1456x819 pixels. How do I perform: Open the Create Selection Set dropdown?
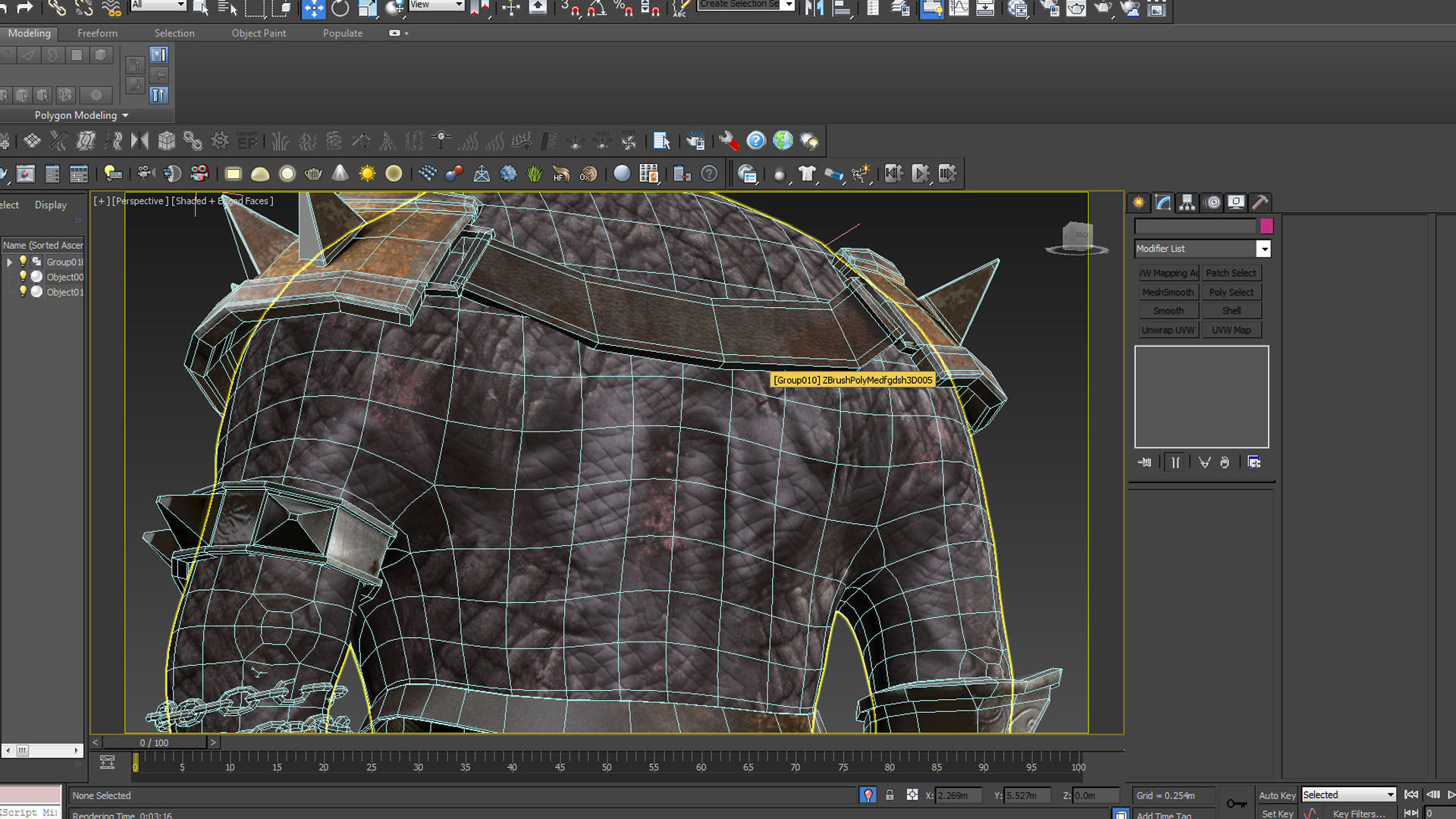click(x=746, y=5)
